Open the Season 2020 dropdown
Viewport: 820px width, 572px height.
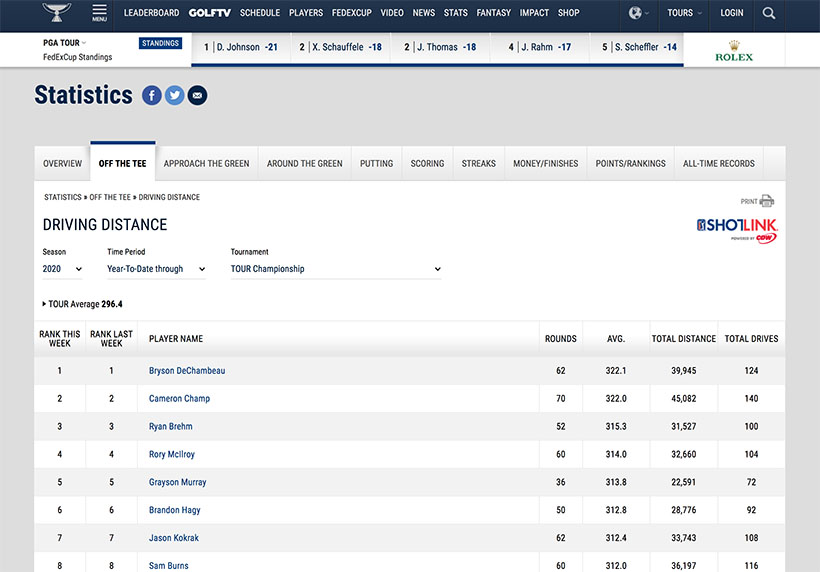coord(62,269)
